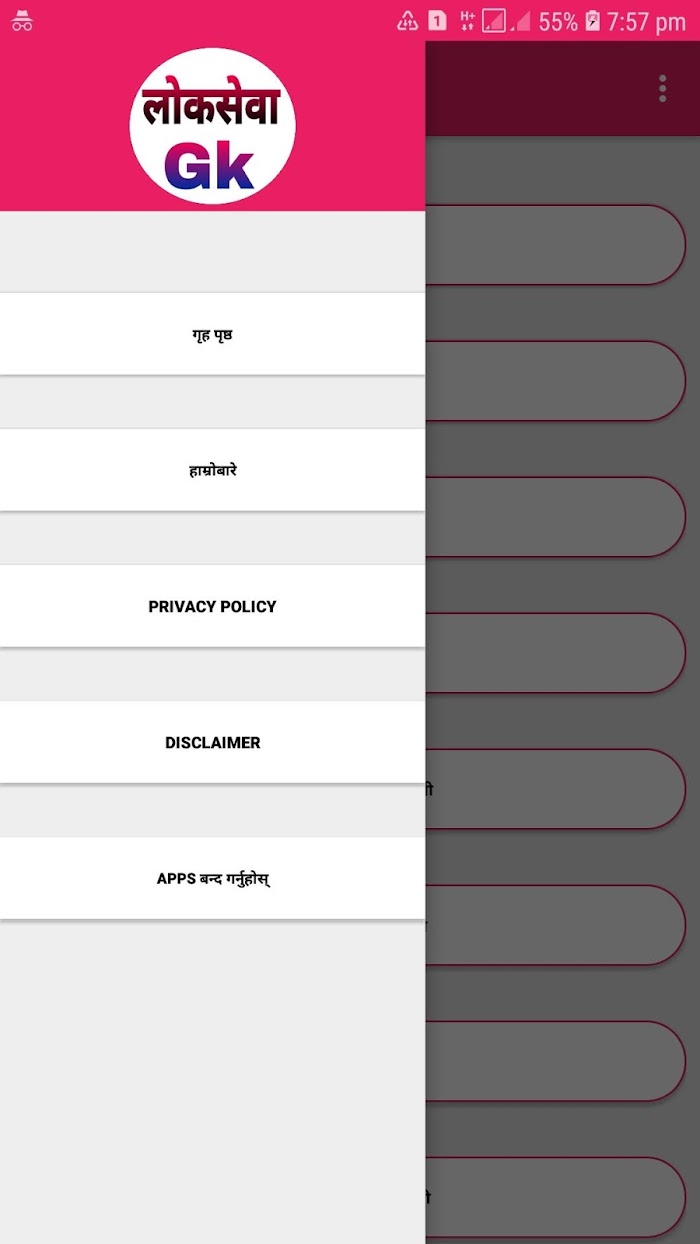This screenshot has height=1244, width=700.
Task: Open the three-dot overflow menu
Action: 662,88
